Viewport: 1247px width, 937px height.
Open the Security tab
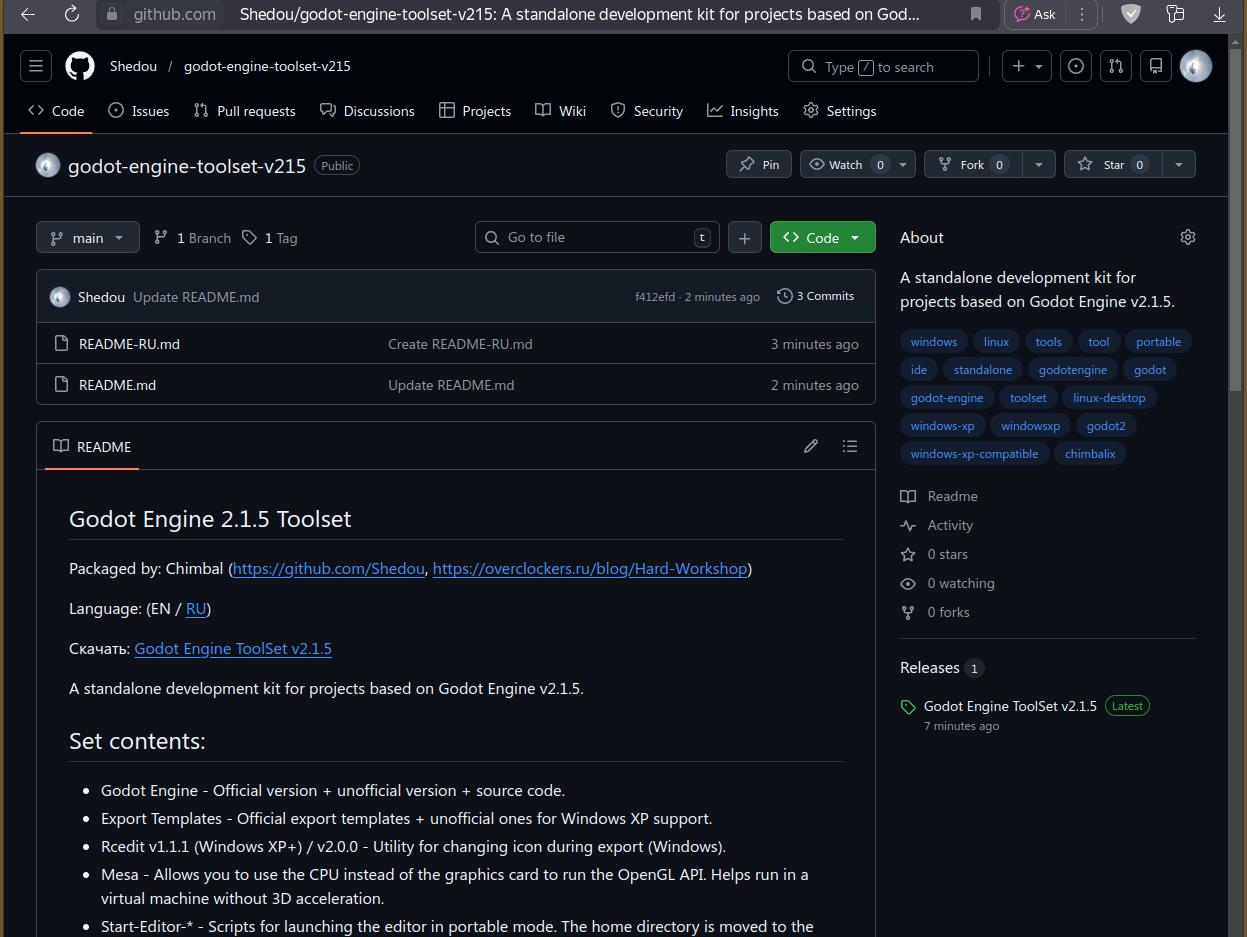point(647,111)
